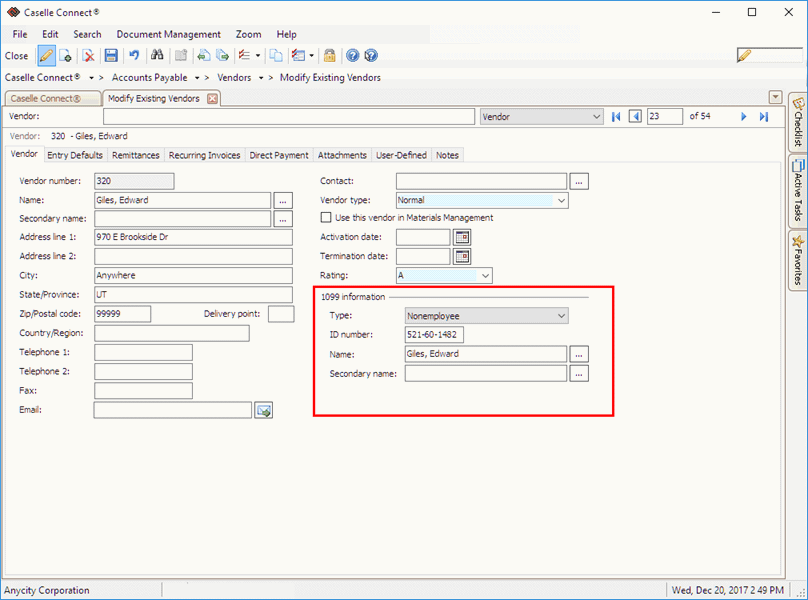Select the Recurring Invoices tab
This screenshot has height=600, width=808.
204,155
